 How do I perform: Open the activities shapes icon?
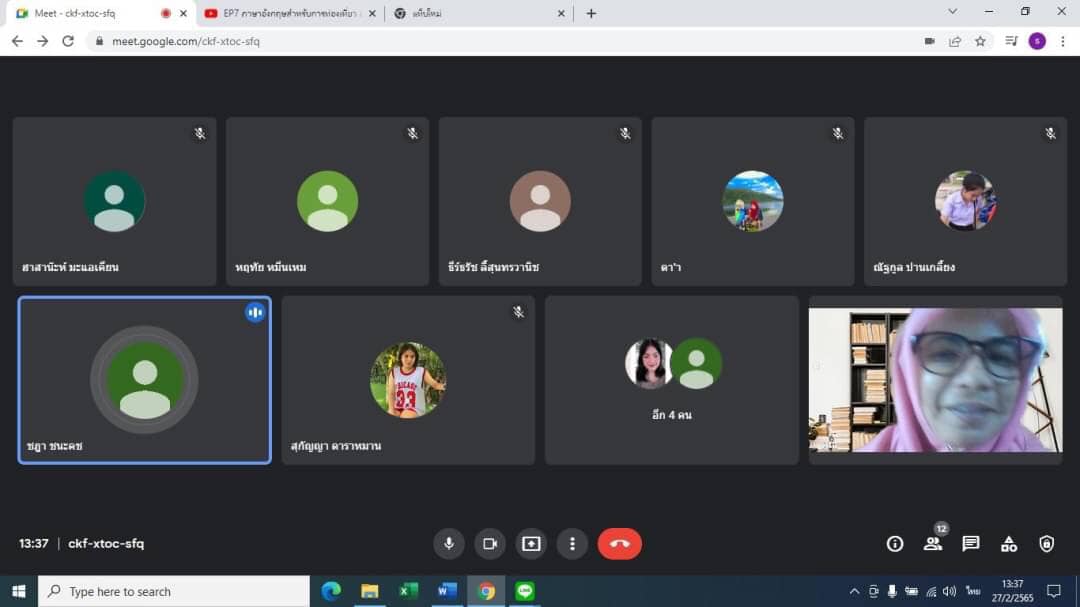pyautogui.click(x=1008, y=544)
